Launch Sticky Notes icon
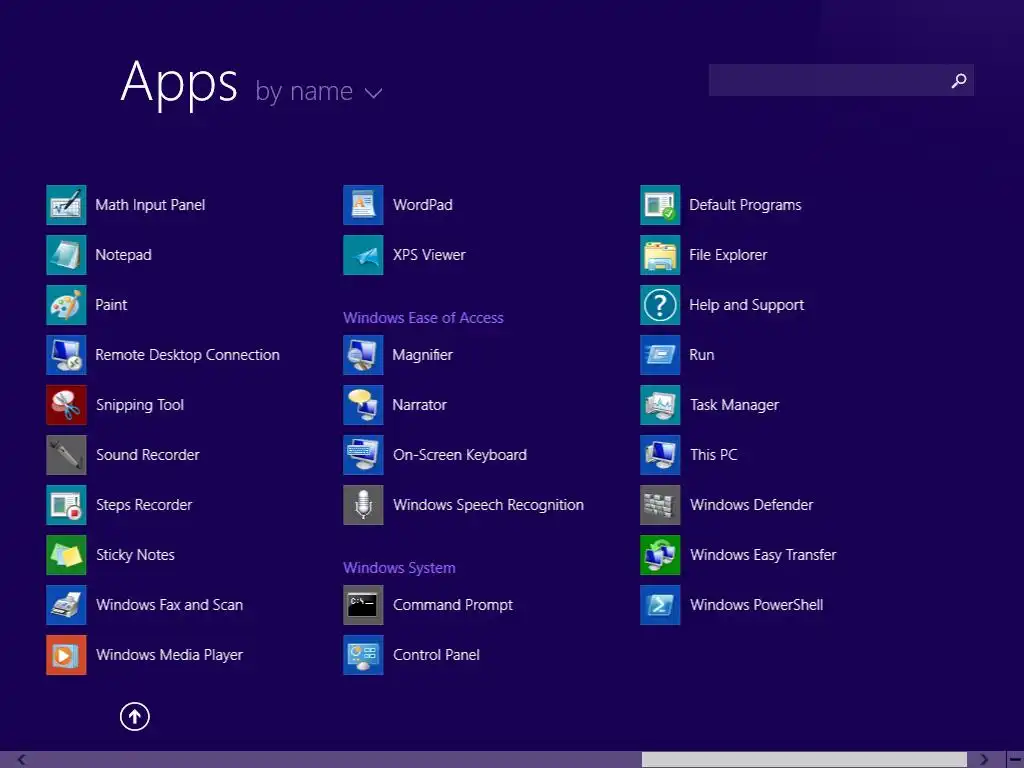Screen dimensions: 1024x768 66,555
